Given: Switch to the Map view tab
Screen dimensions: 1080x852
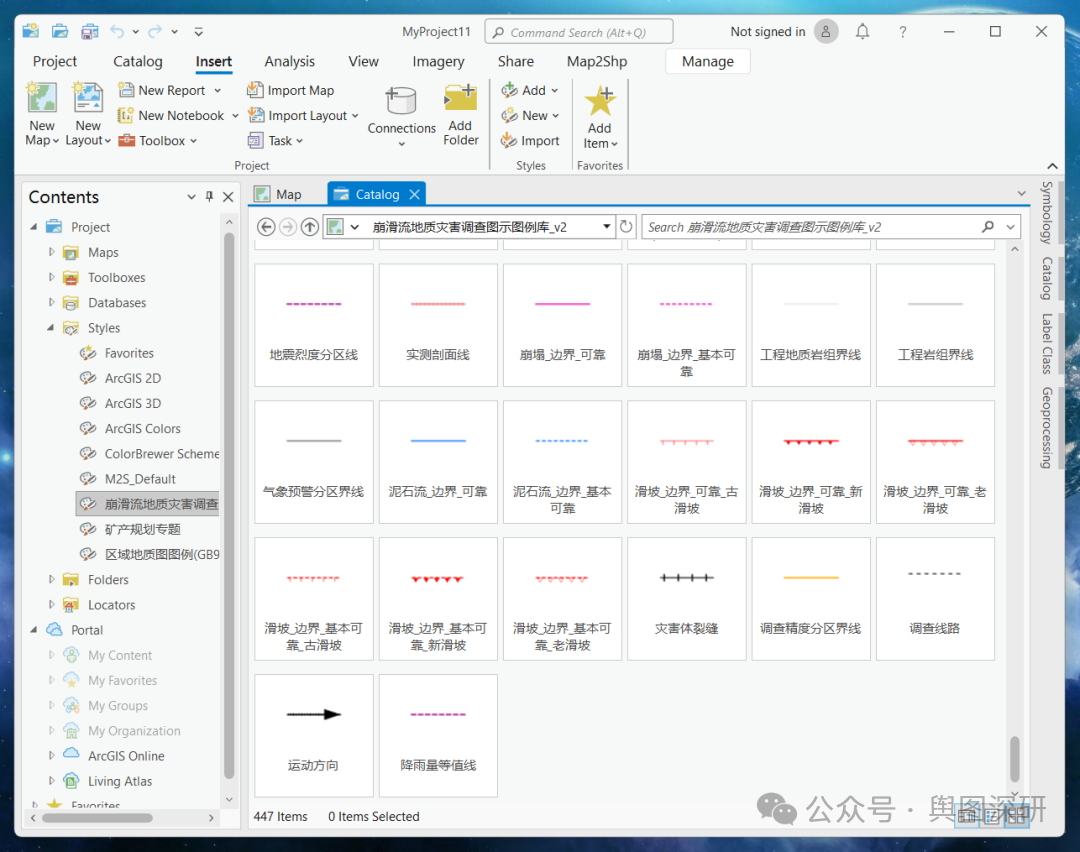Looking at the screenshot, I should pos(279,194).
